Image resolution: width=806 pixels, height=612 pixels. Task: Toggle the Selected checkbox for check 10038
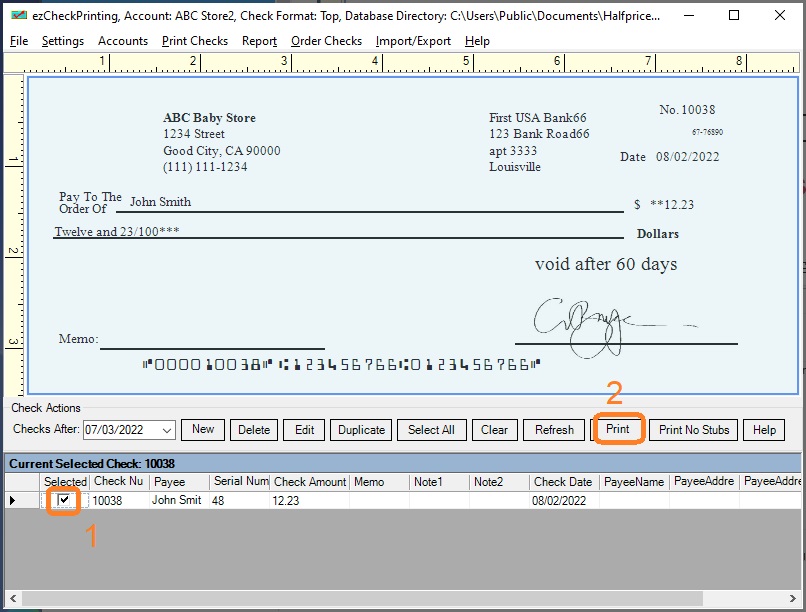click(64, 500)
